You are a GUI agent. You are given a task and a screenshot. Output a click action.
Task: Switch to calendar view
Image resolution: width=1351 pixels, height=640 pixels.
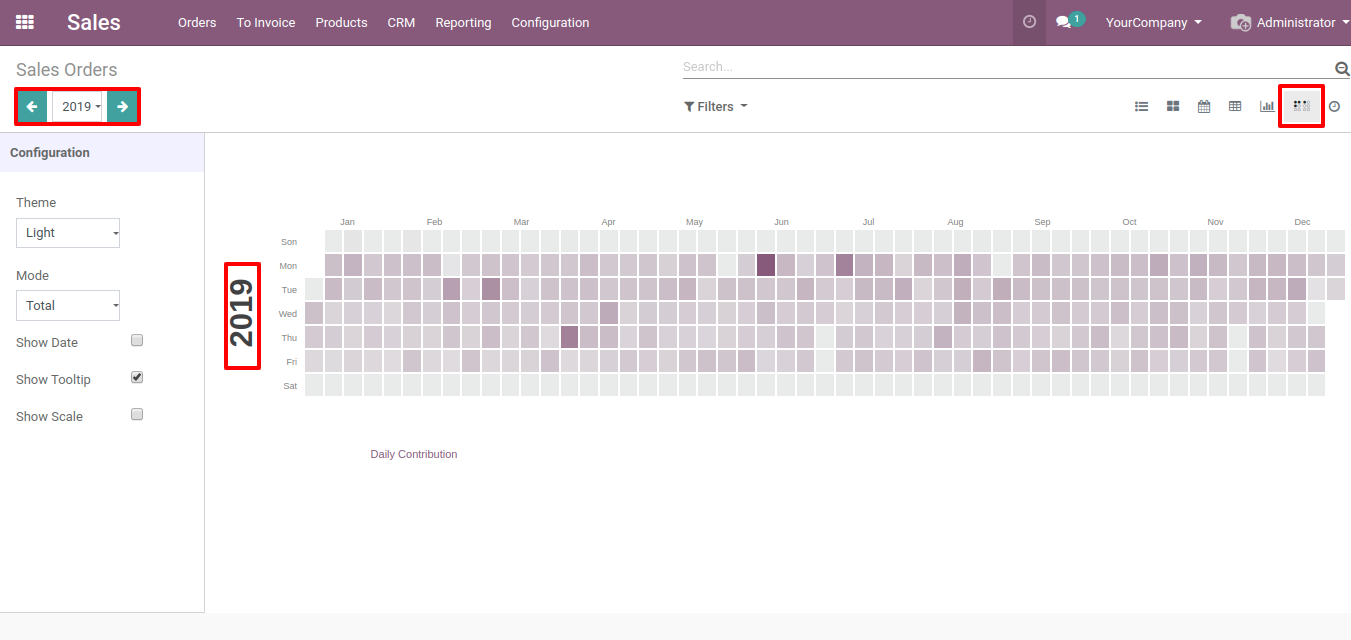[x=1204, y=106]
